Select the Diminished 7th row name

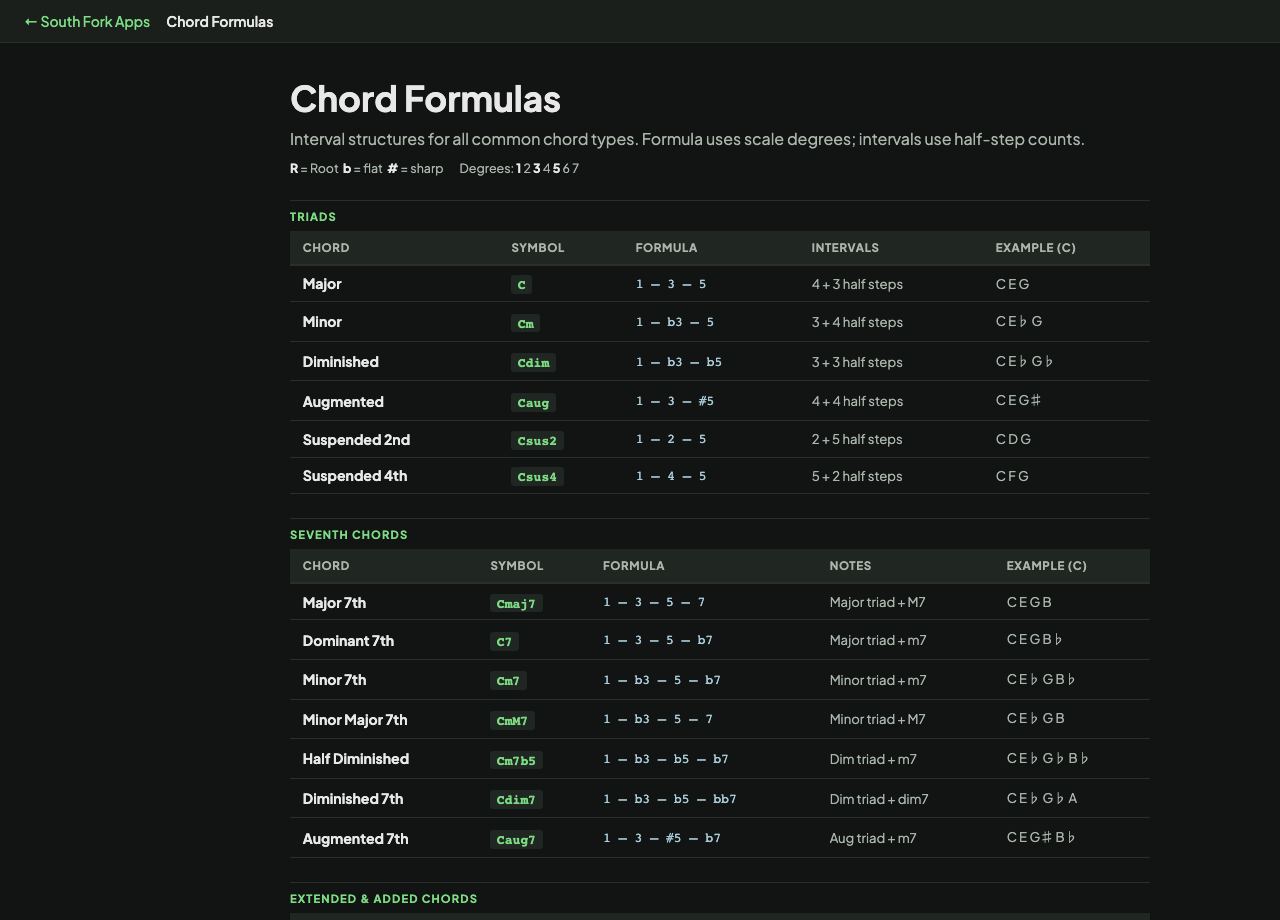tap(353, 799)
